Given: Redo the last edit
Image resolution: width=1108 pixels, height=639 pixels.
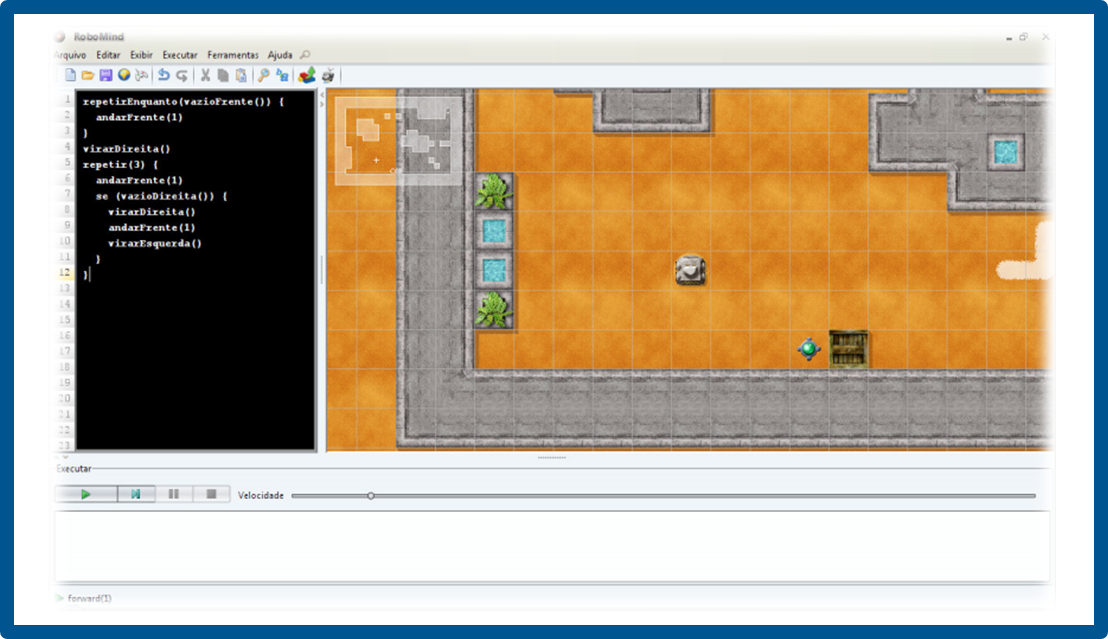Looking at the screenshot, I should (182, 75).
